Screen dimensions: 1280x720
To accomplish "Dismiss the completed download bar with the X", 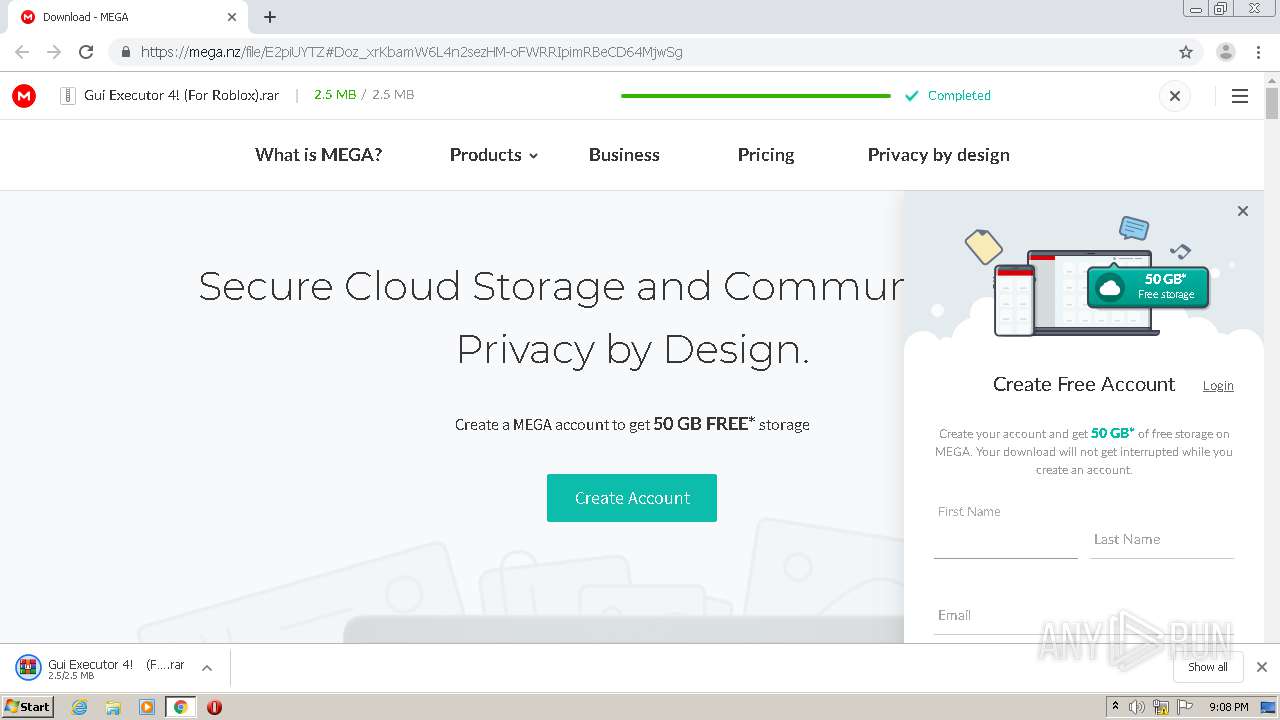I will (x=1175, y=96).
